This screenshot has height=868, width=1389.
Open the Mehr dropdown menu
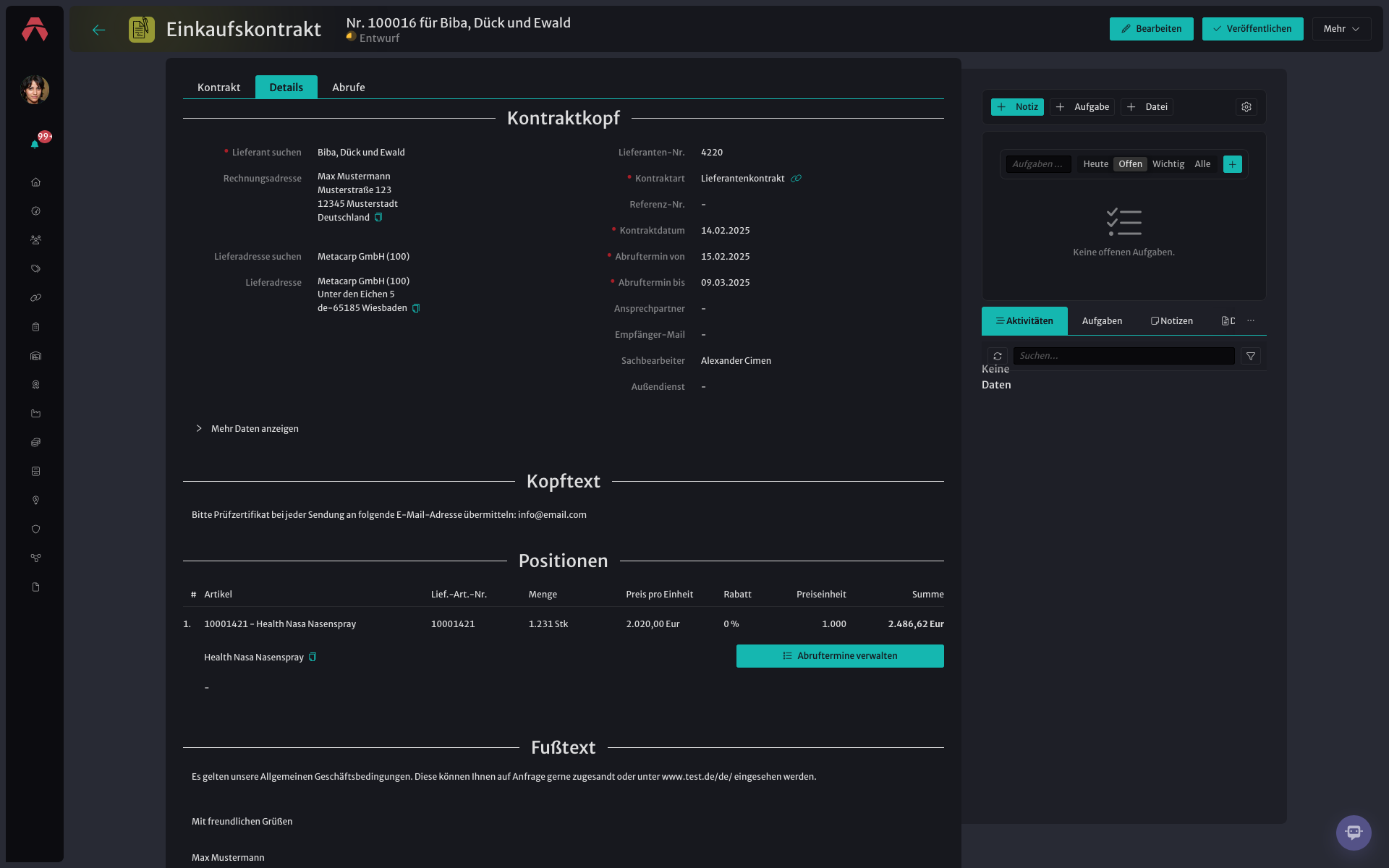click(x=1341, y=29)
